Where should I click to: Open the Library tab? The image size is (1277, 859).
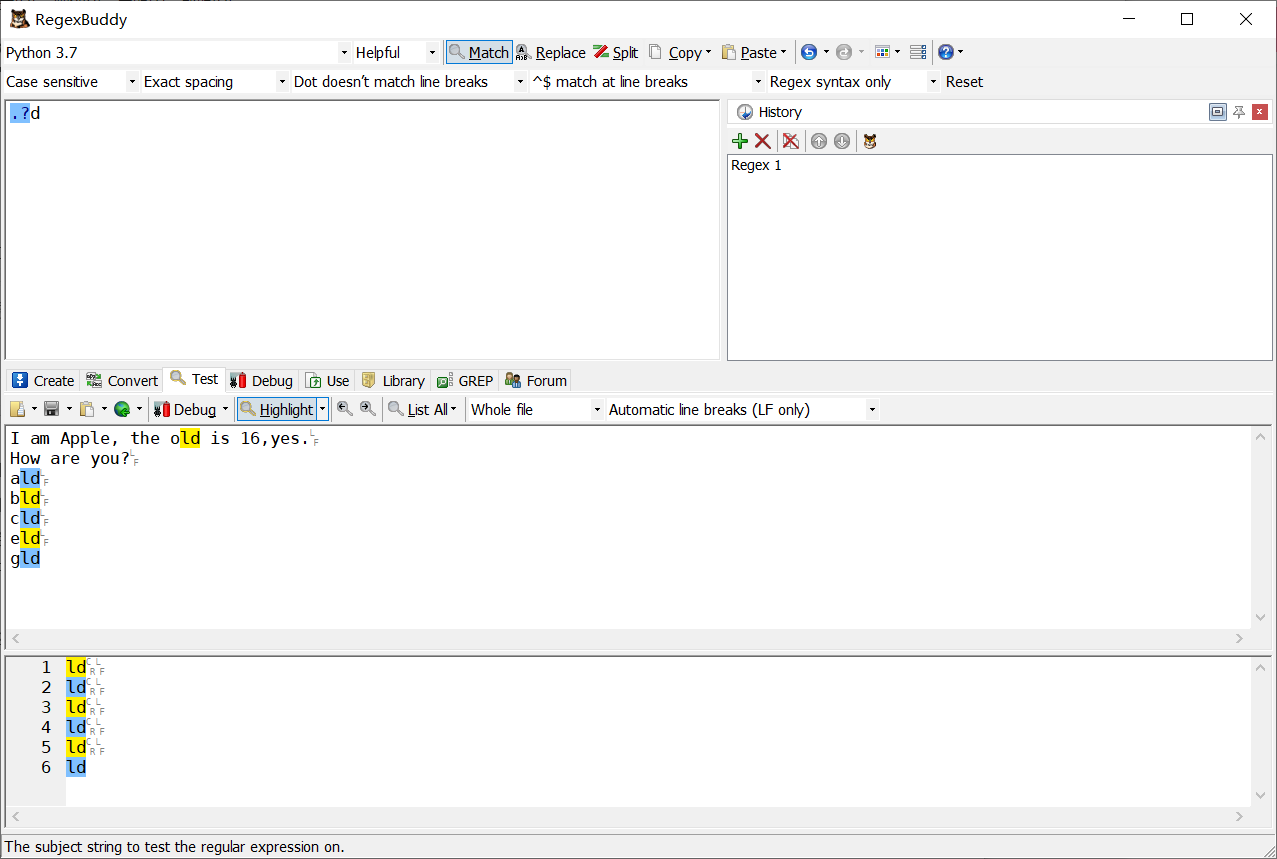click(x=393, y=380)
